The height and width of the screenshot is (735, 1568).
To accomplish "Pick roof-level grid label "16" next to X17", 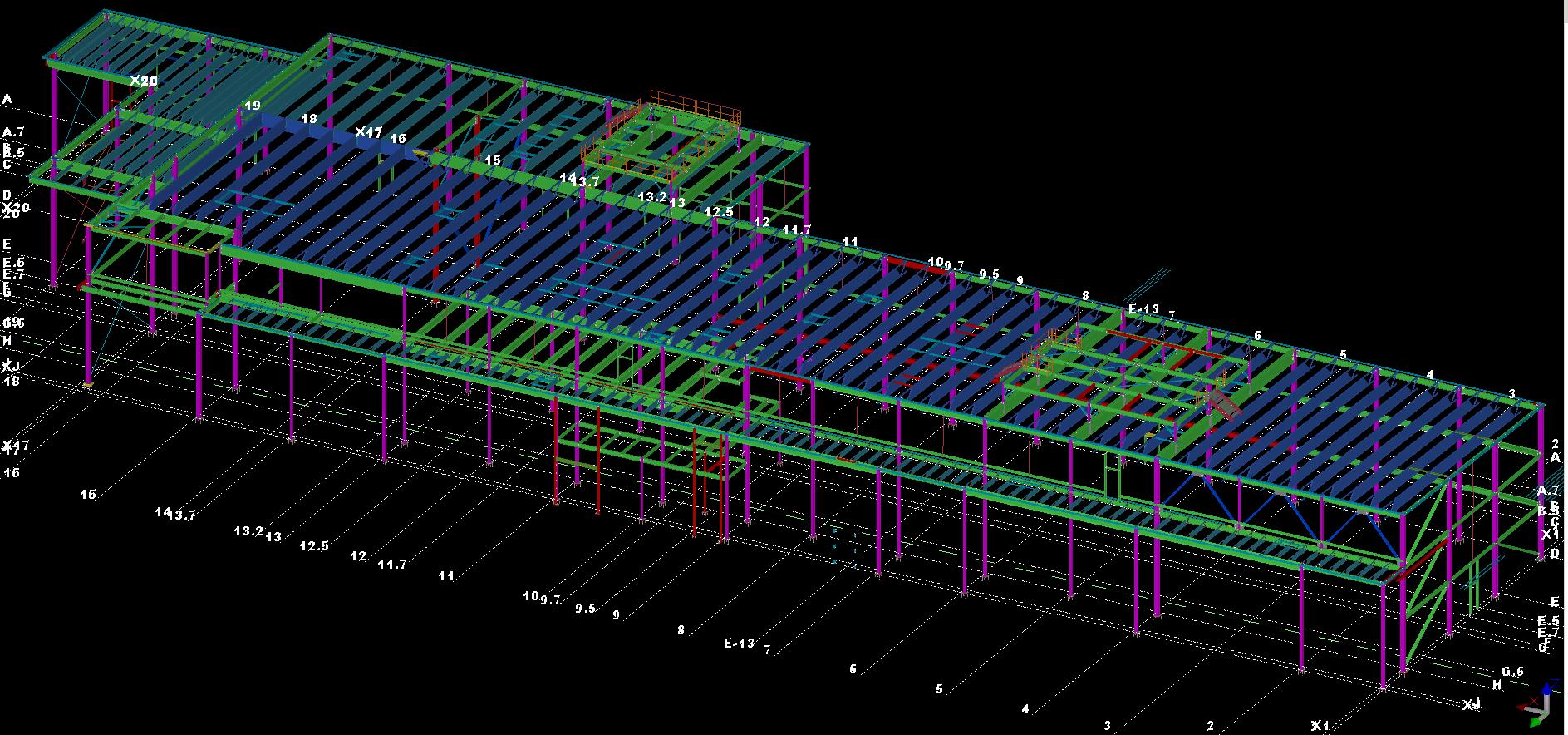I will 398,139.
